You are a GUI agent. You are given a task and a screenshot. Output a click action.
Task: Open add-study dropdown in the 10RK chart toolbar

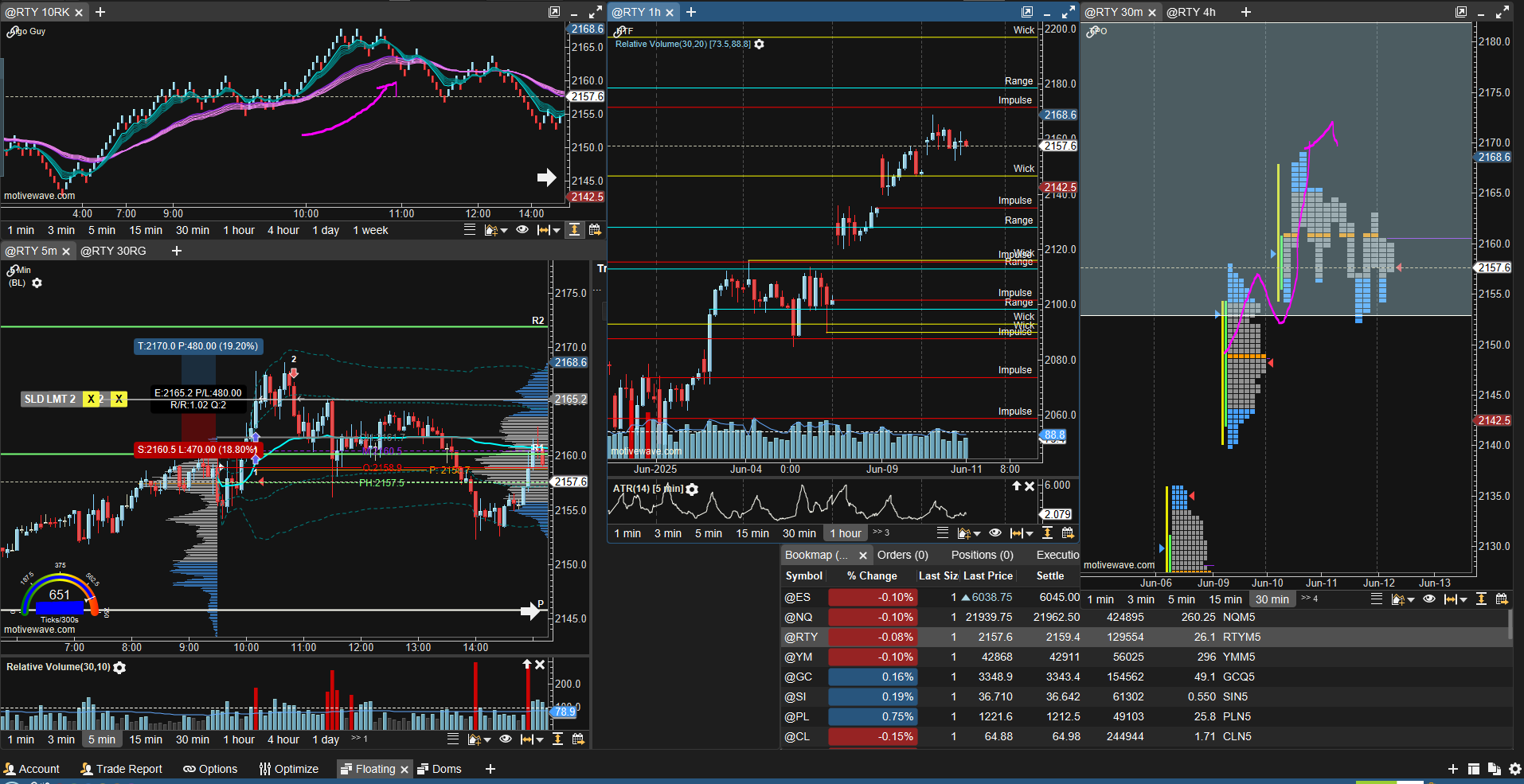495,230
